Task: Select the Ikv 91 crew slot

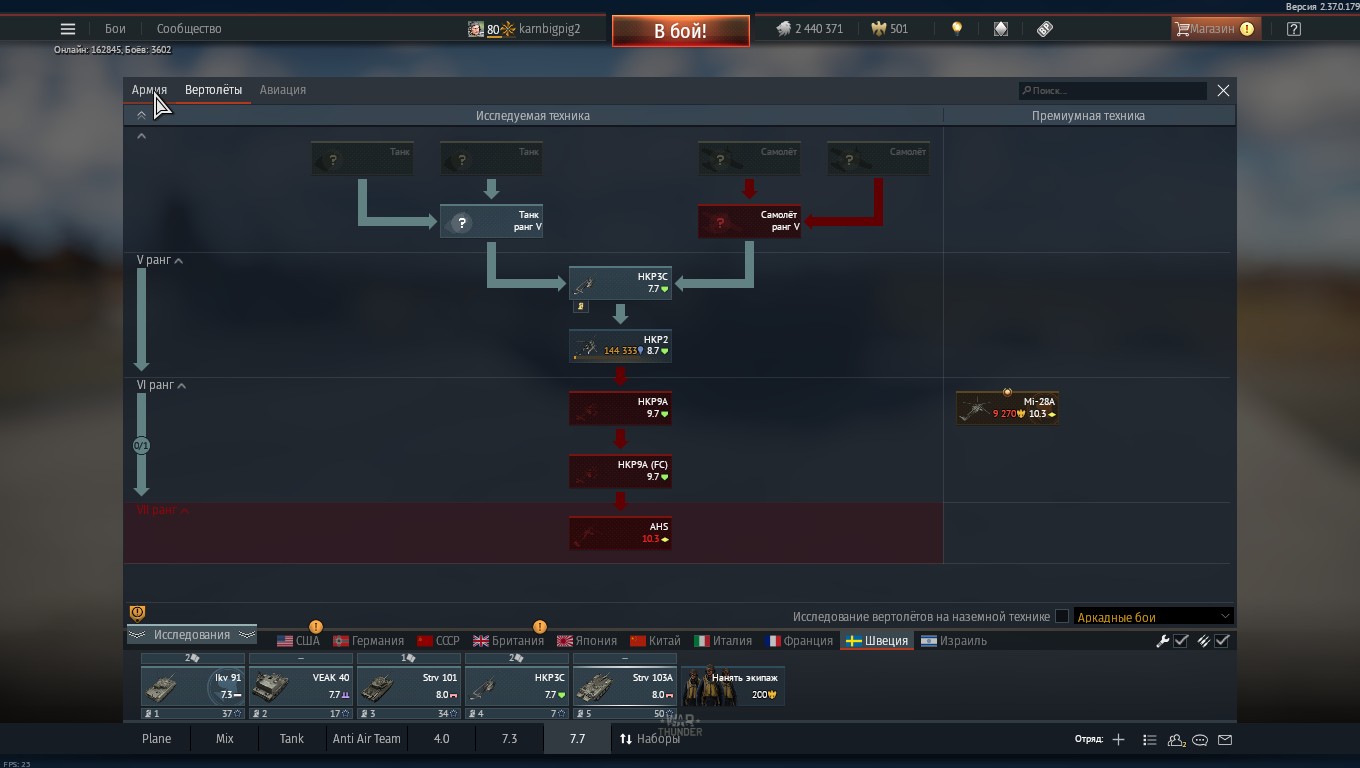Action: 193,687
